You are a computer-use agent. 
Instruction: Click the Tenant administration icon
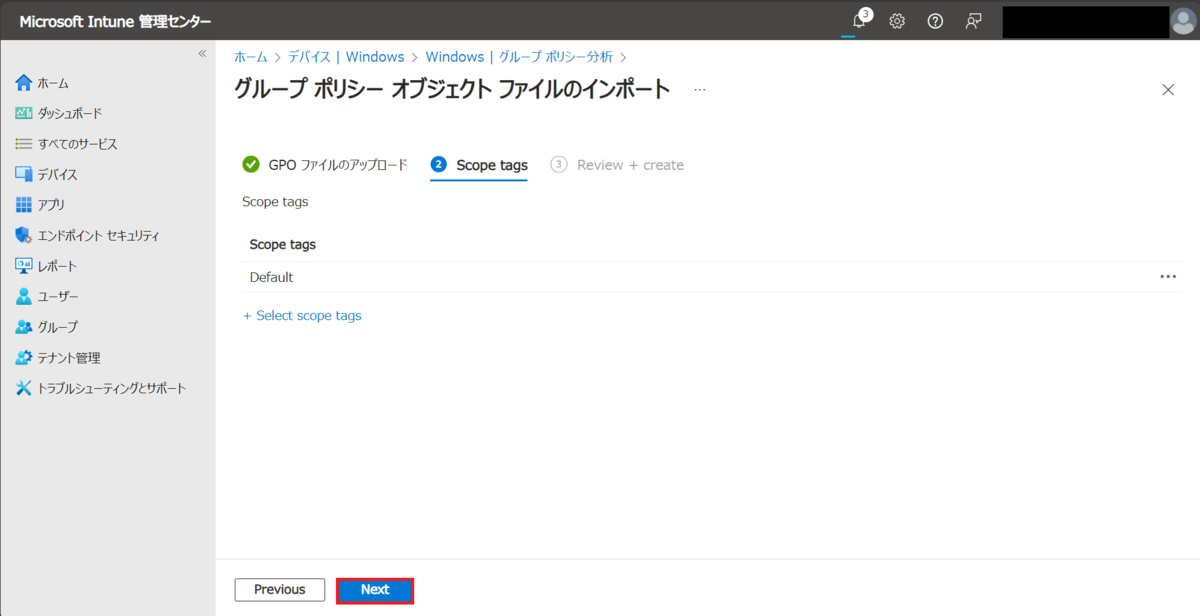pyautogui.click(x=24, y=358)
